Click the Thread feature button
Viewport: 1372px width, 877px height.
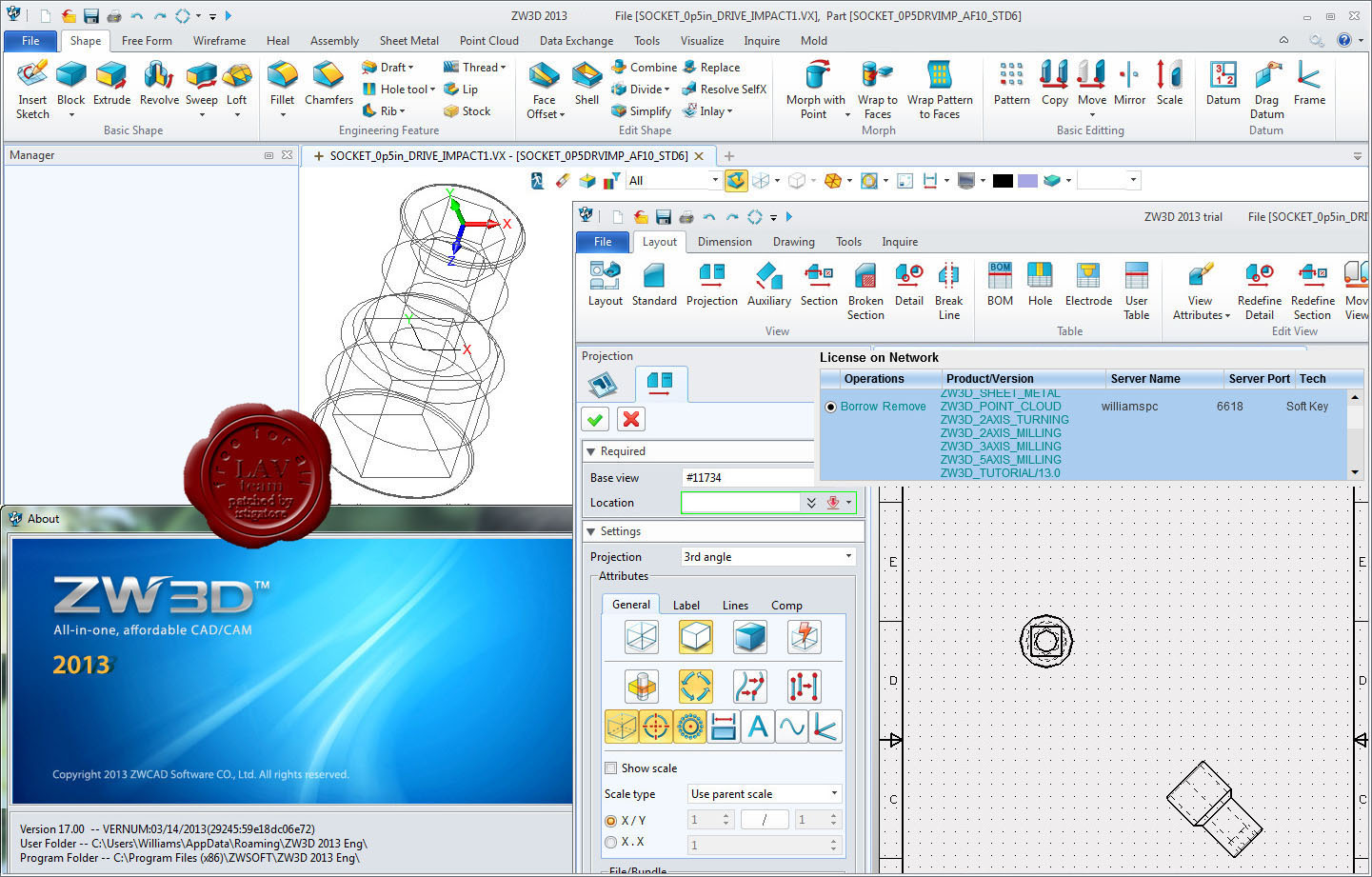click(475, 67)
